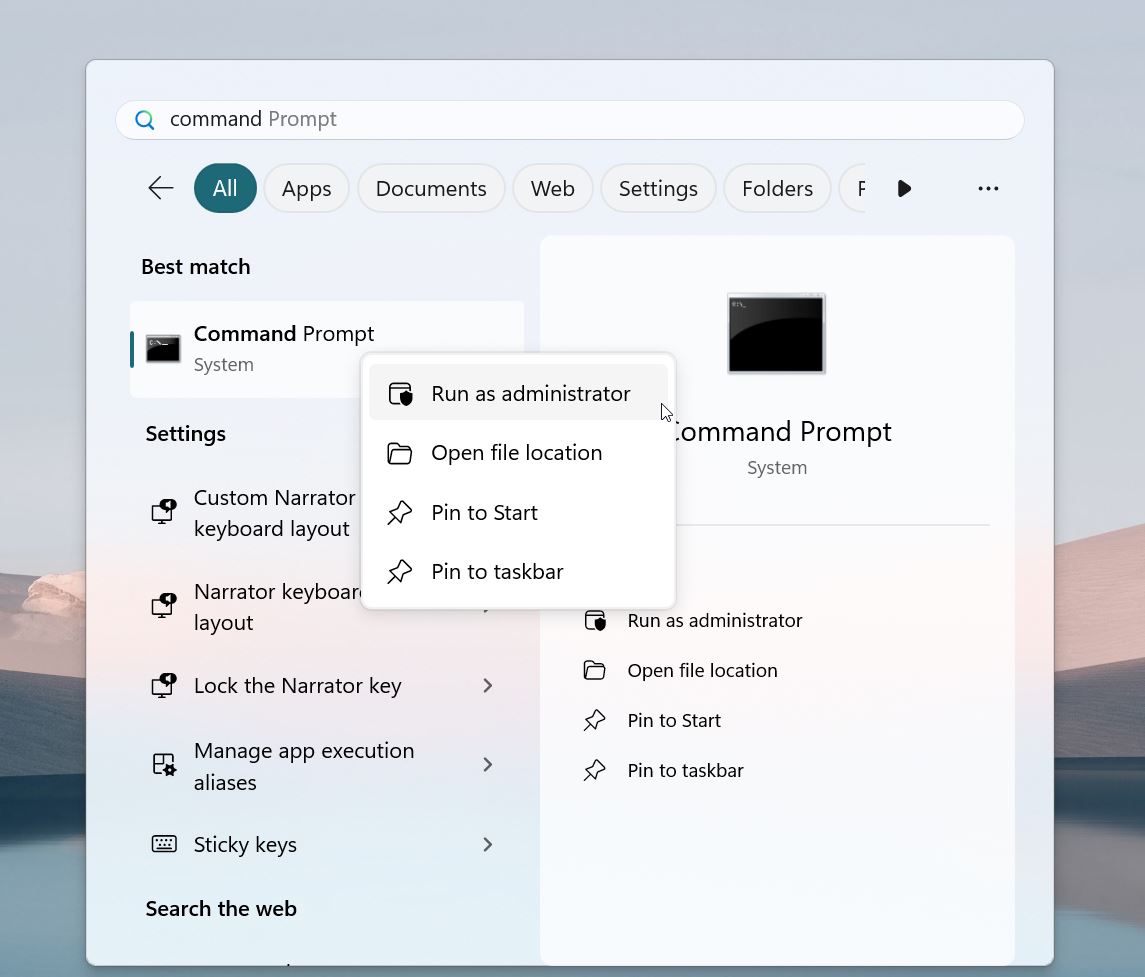Screen dimensions: 1145x977
Task: Click the shield icon beside context-menu Run as administrator
Action: click(400, 394)
